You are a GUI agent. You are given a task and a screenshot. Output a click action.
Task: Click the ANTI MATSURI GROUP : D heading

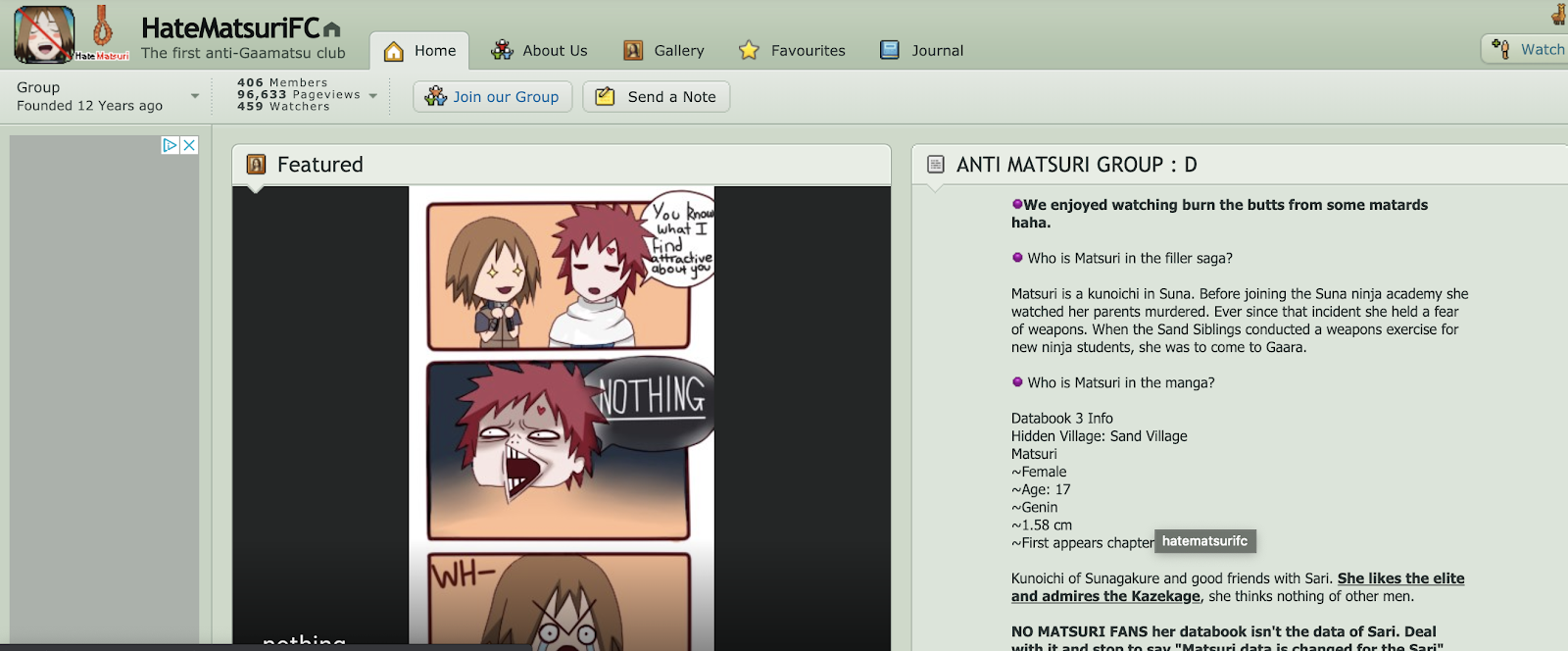coord(1077,165)
